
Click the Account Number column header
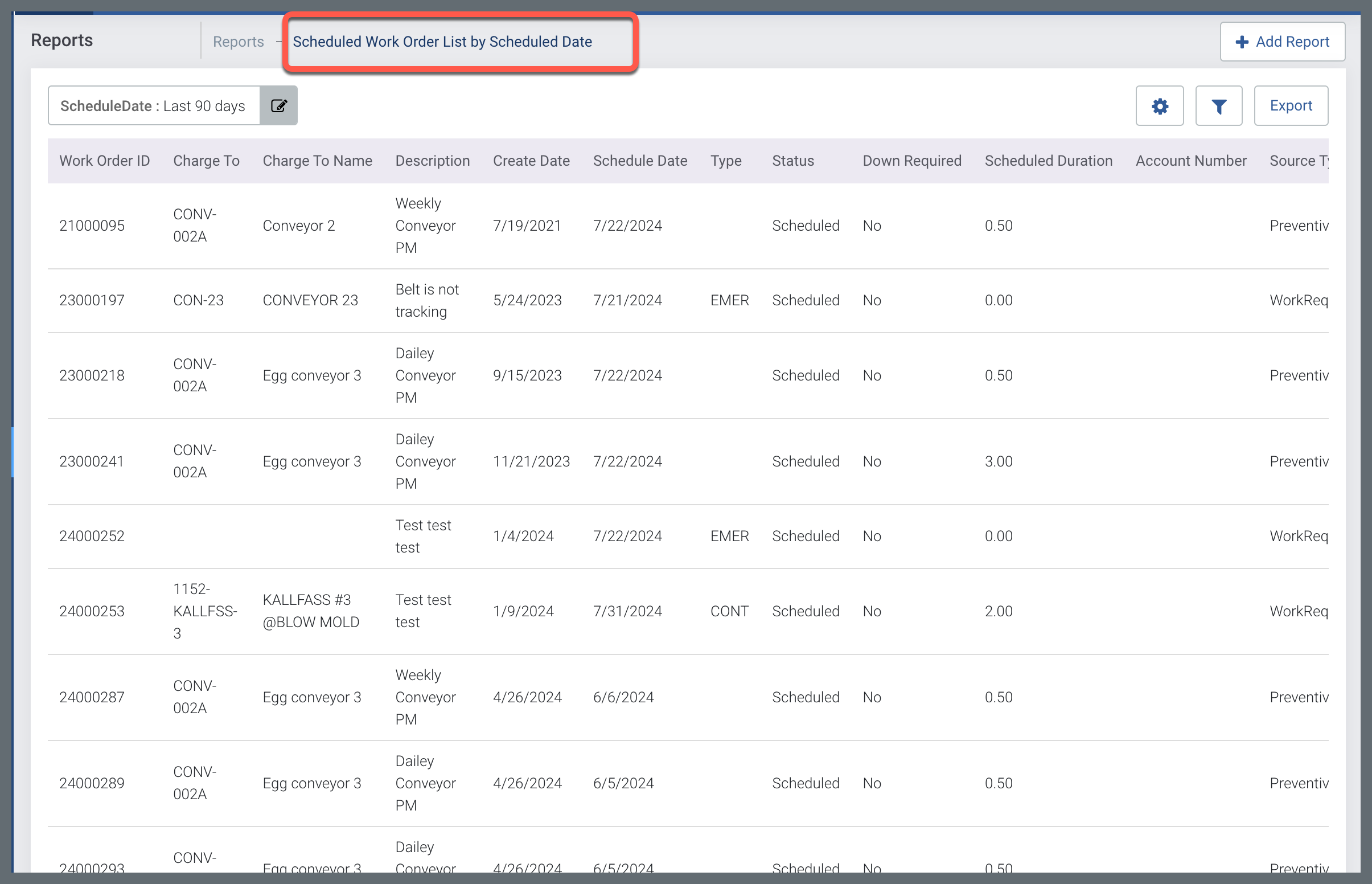click(1191, 161)
